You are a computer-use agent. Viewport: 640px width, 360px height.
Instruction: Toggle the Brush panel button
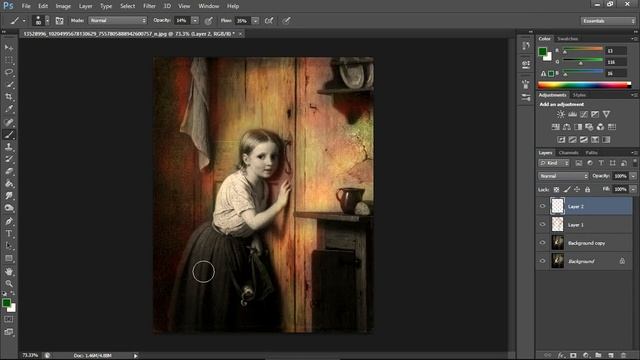point(59,20)
